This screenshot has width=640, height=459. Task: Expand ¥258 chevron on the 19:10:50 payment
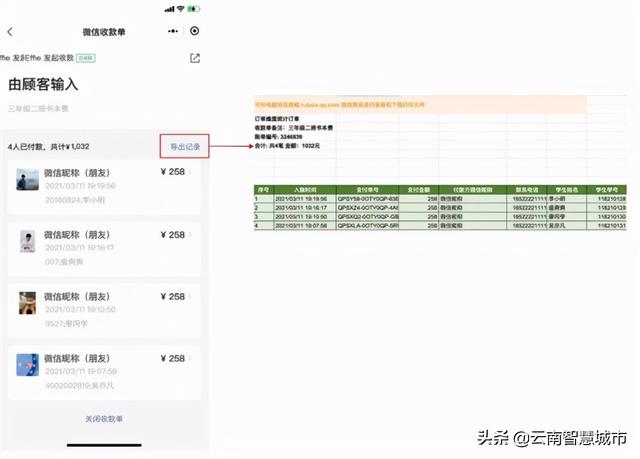(x=190, y=297)
